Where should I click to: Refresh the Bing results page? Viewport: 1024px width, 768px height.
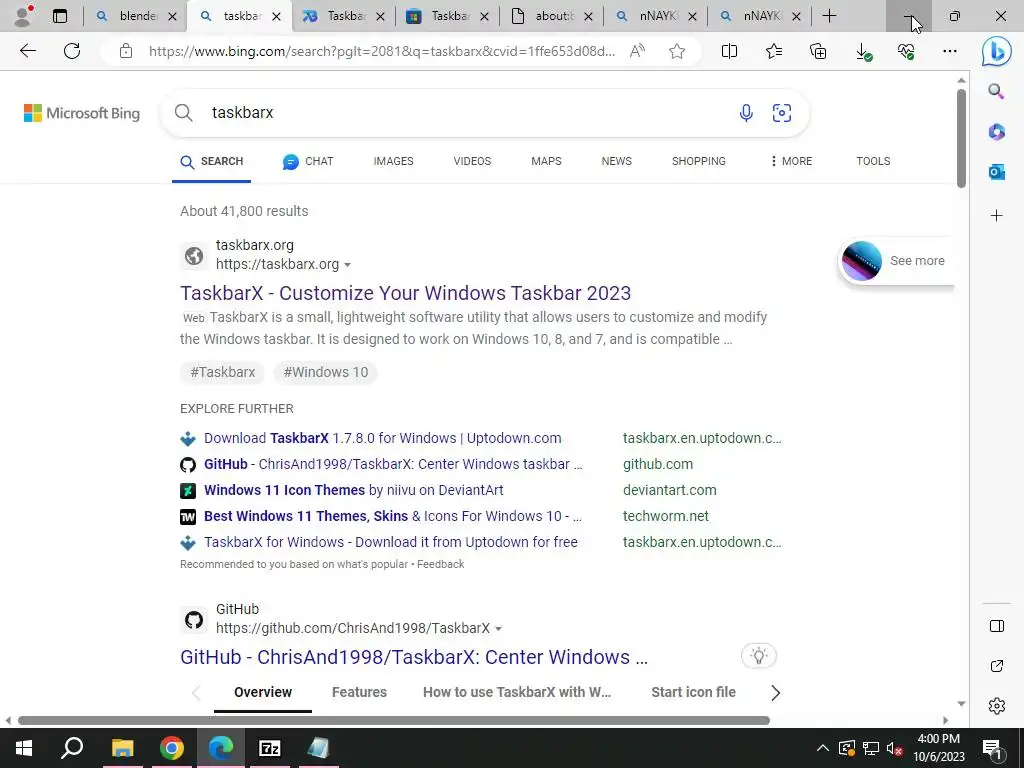72,51
